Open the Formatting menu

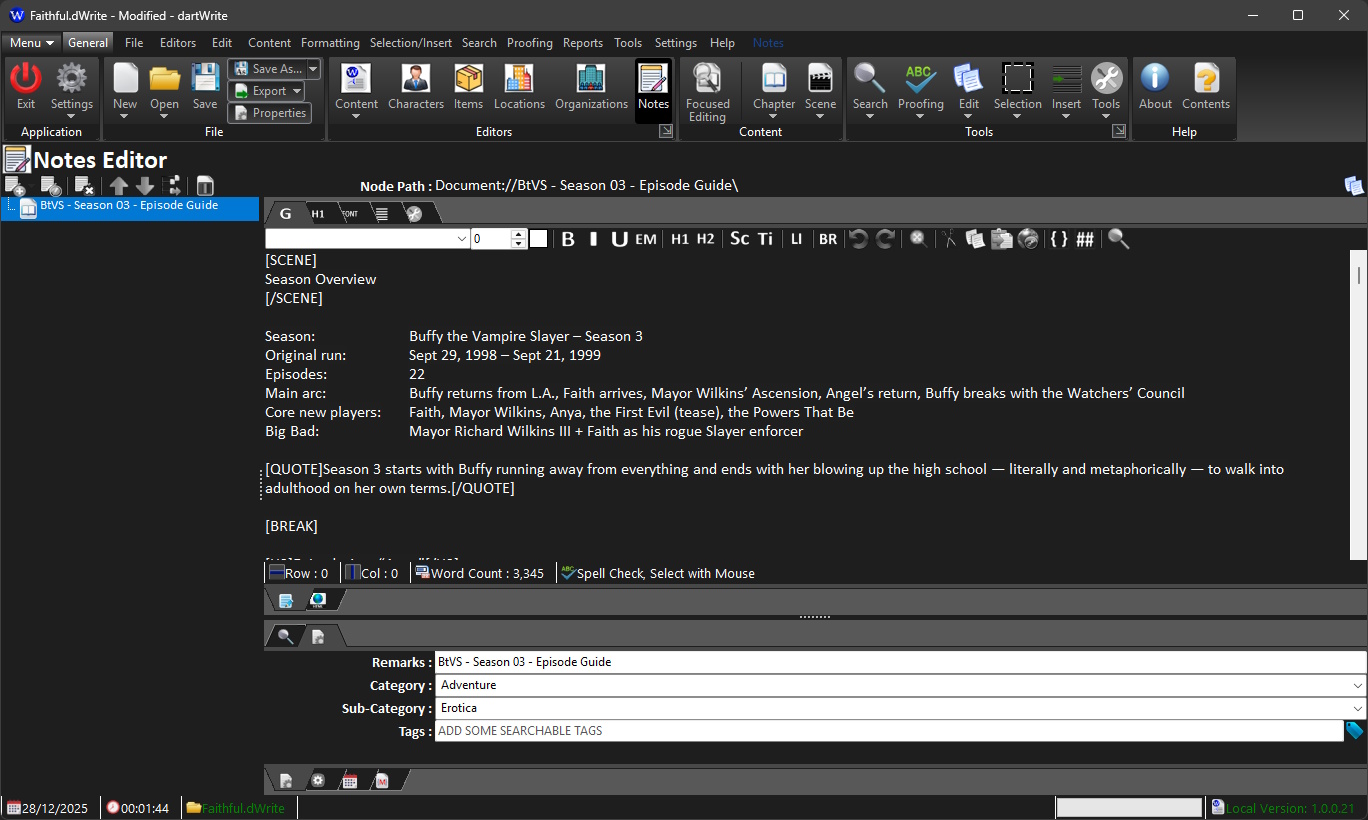[330, 43]
